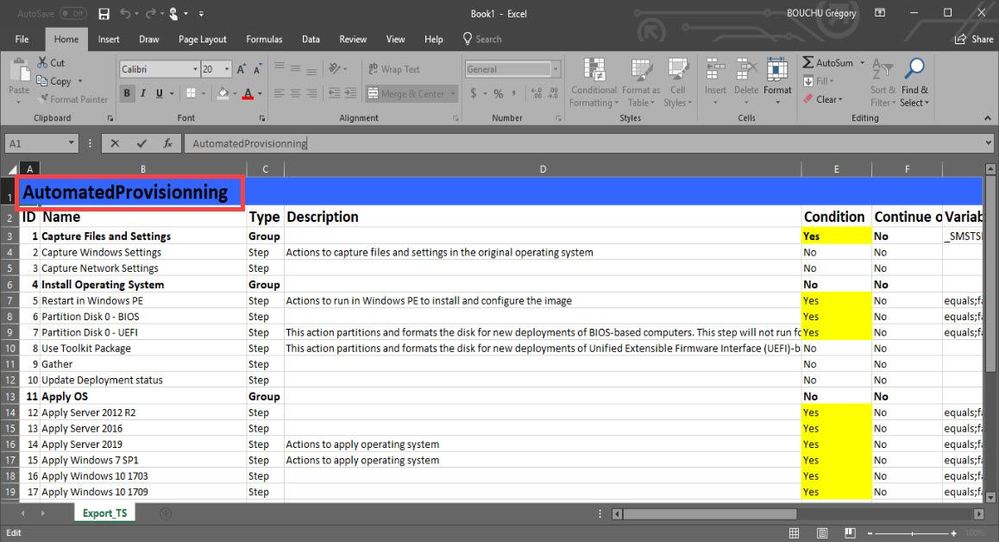Apply the Fill Color bucket
The height and width of the screenshot is (542, 999).
point(223,94)
